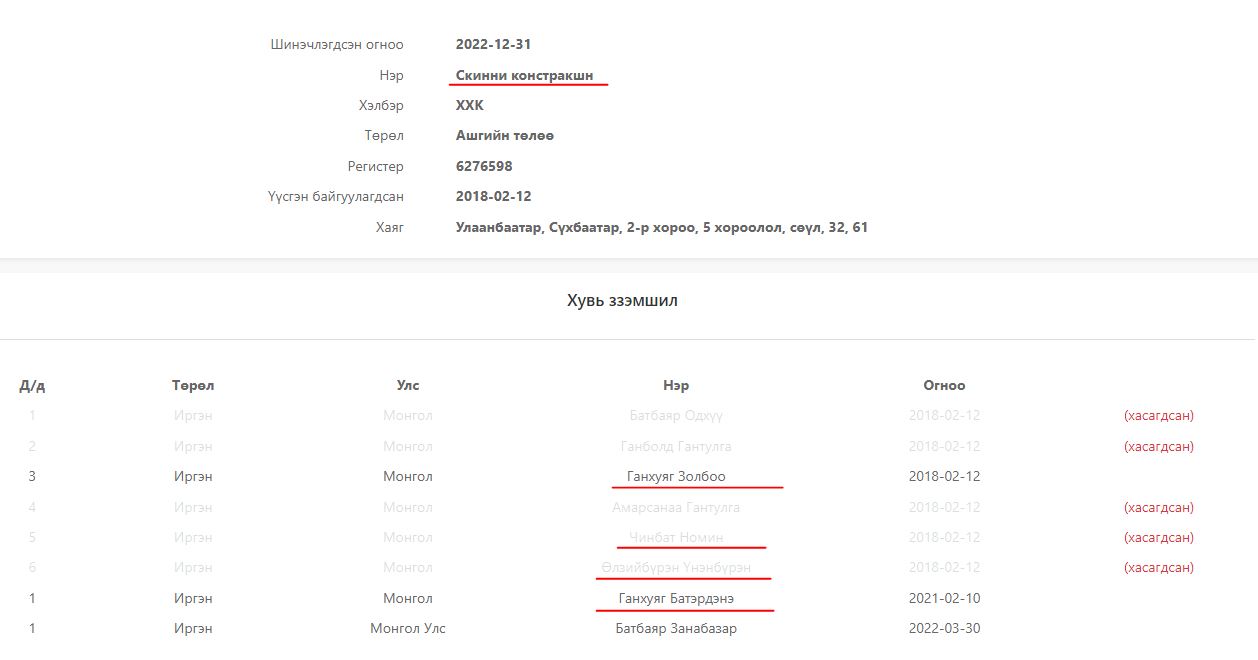The height and width of the screenshot is (660, 1258).
Task: Click the Монгол Улс country cell
Action: coord(408,628)
